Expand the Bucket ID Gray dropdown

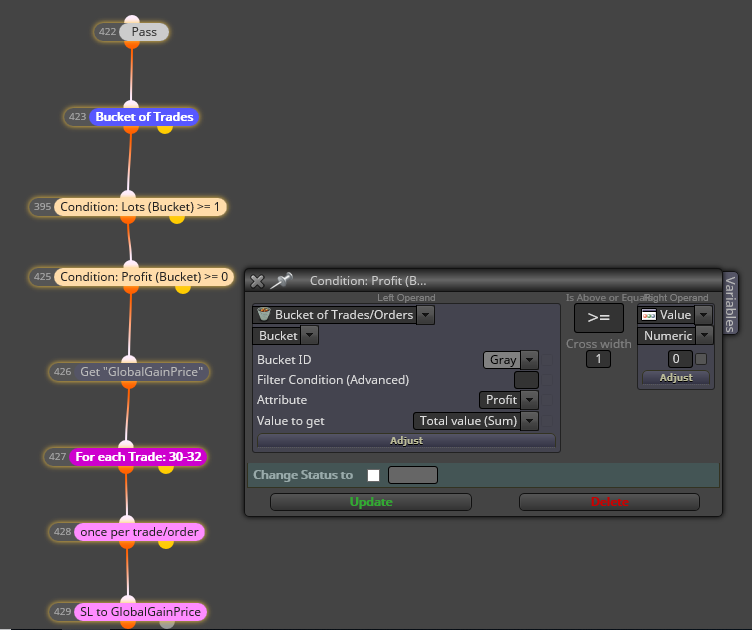click(x=529, y=360)
